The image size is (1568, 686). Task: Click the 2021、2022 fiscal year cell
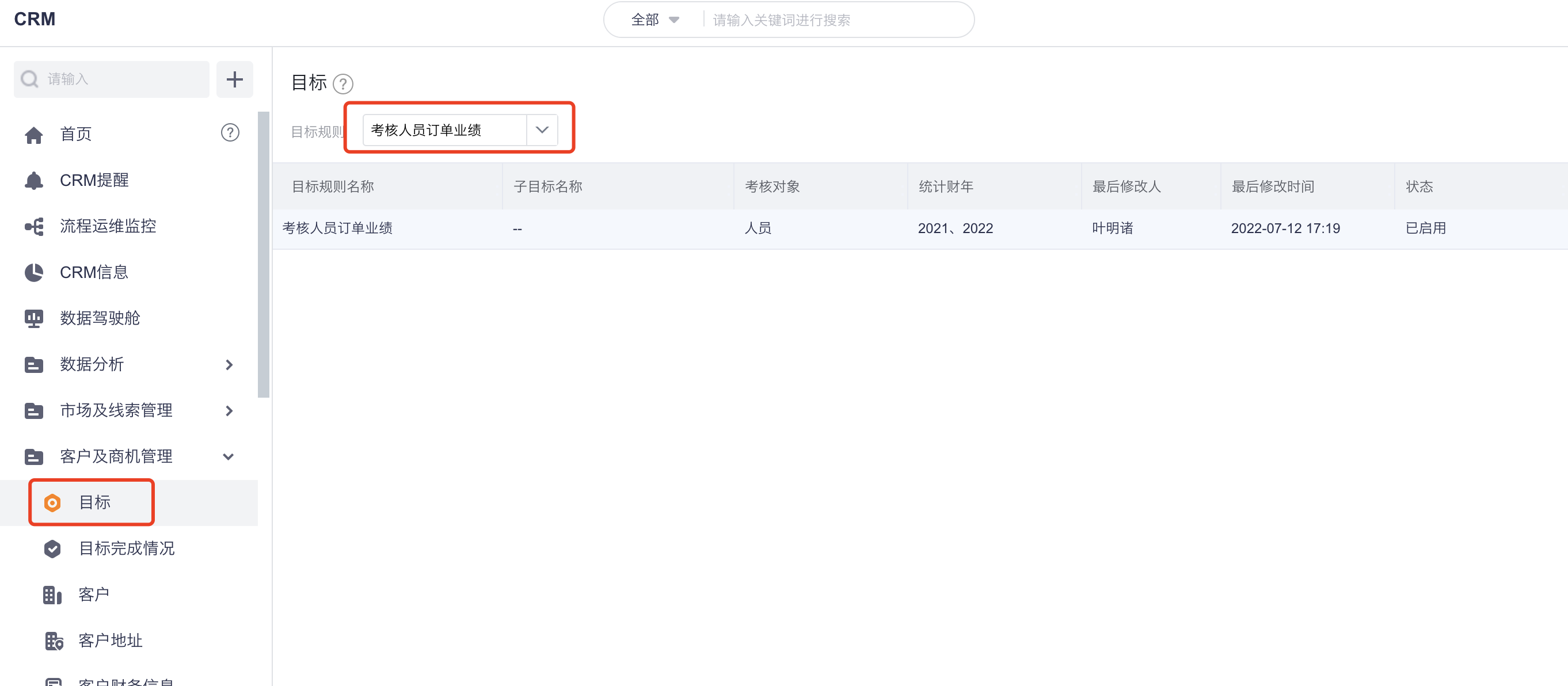coord(956,228)
